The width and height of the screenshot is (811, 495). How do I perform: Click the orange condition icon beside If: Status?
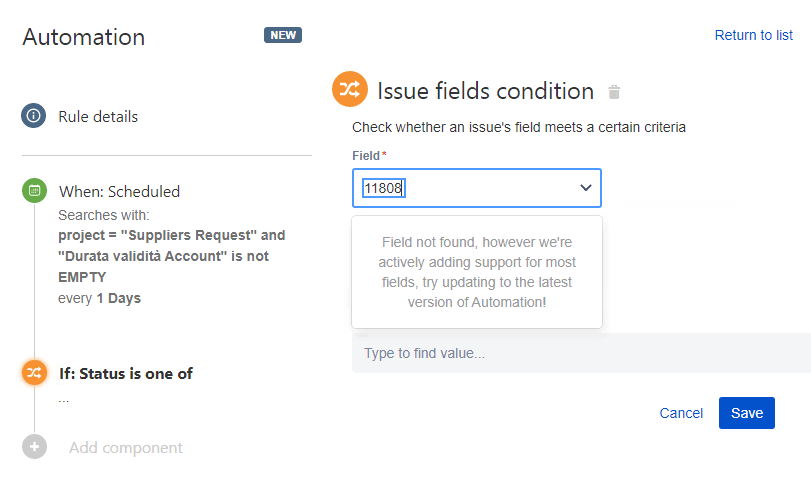pos(34,373)
